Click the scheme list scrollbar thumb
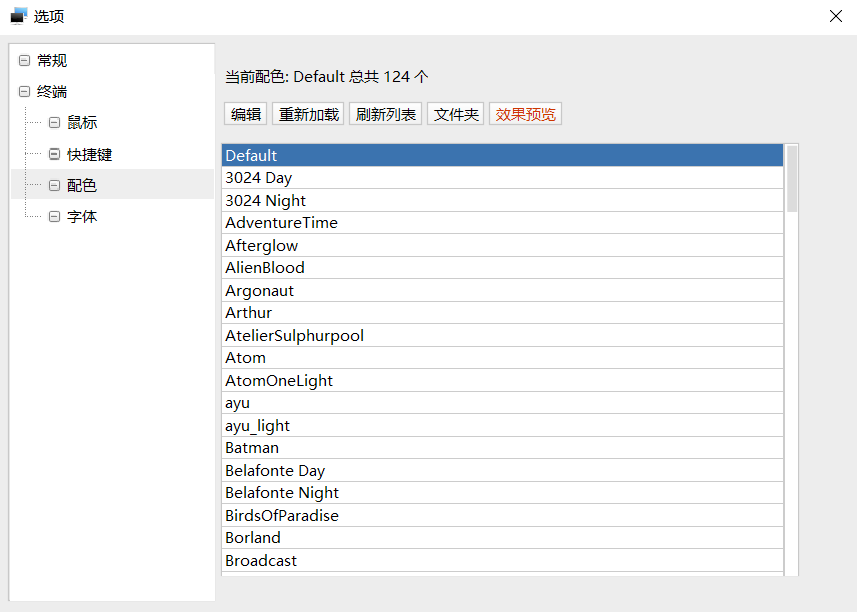This screenshot has width=857, height=613. 792,178
